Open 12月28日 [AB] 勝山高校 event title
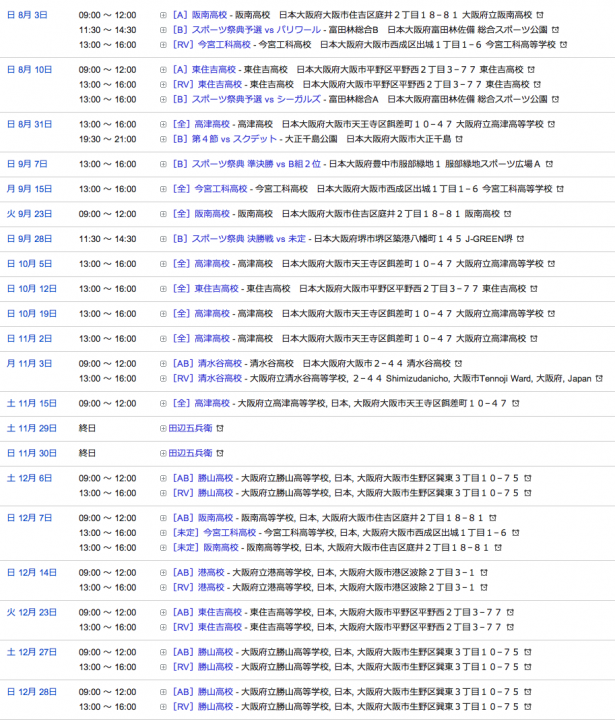Viewport: 615px width, 720px height. pos(203,692)
